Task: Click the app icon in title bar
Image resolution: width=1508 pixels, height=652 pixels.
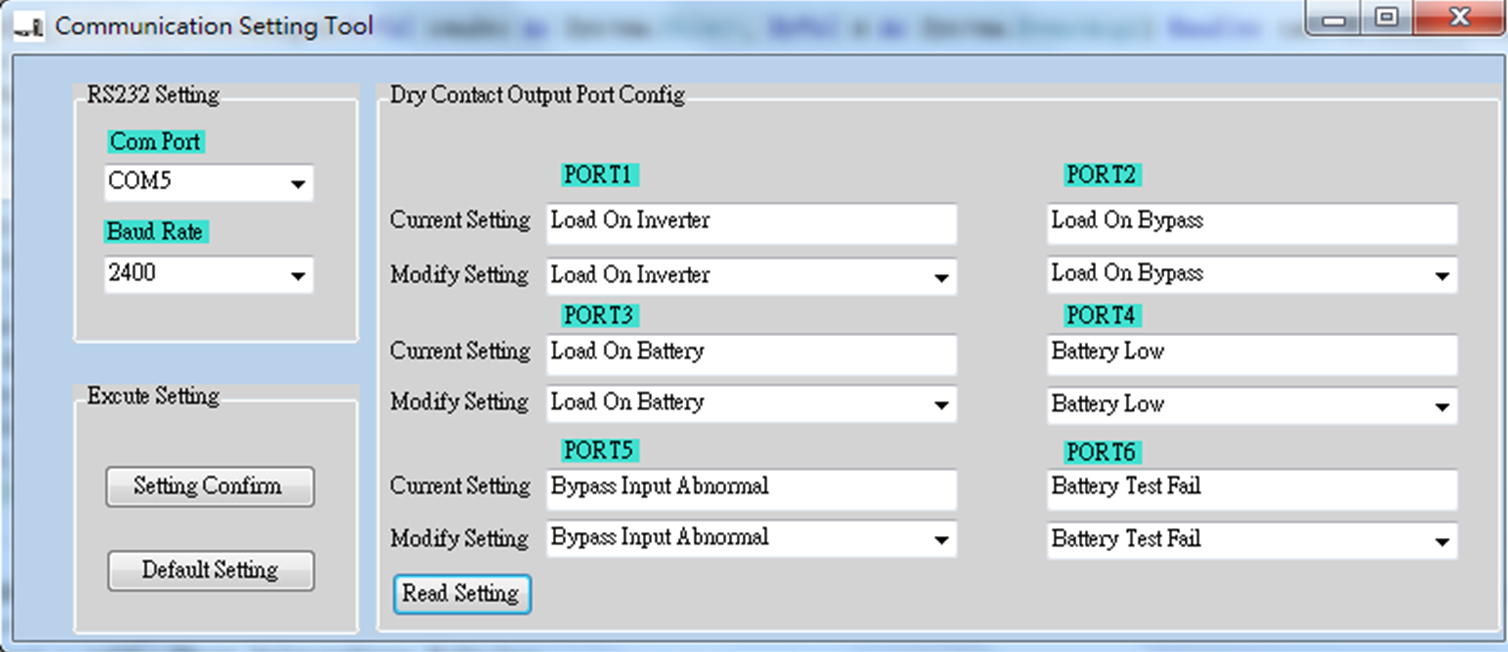Action: point(28,27)
